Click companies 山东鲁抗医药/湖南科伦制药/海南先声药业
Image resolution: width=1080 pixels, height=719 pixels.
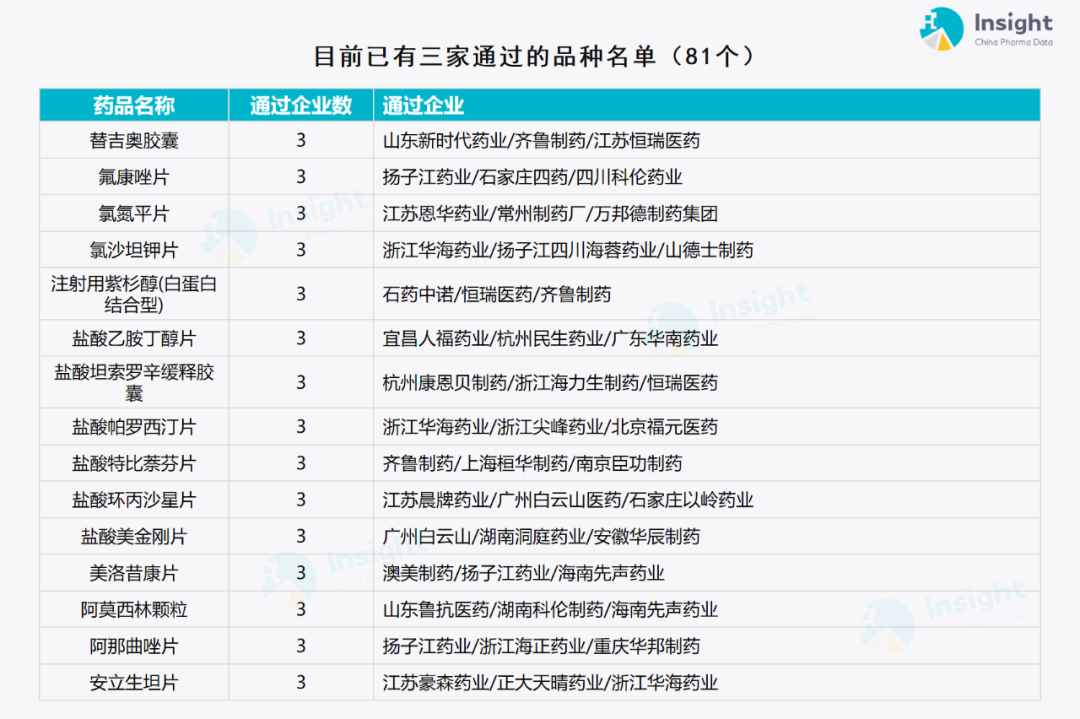pyautogui.click(x=550, y=609)
